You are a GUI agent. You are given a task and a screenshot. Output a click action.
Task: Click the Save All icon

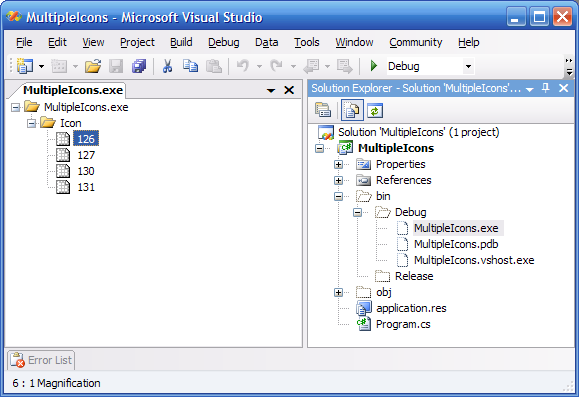(139, 66)
